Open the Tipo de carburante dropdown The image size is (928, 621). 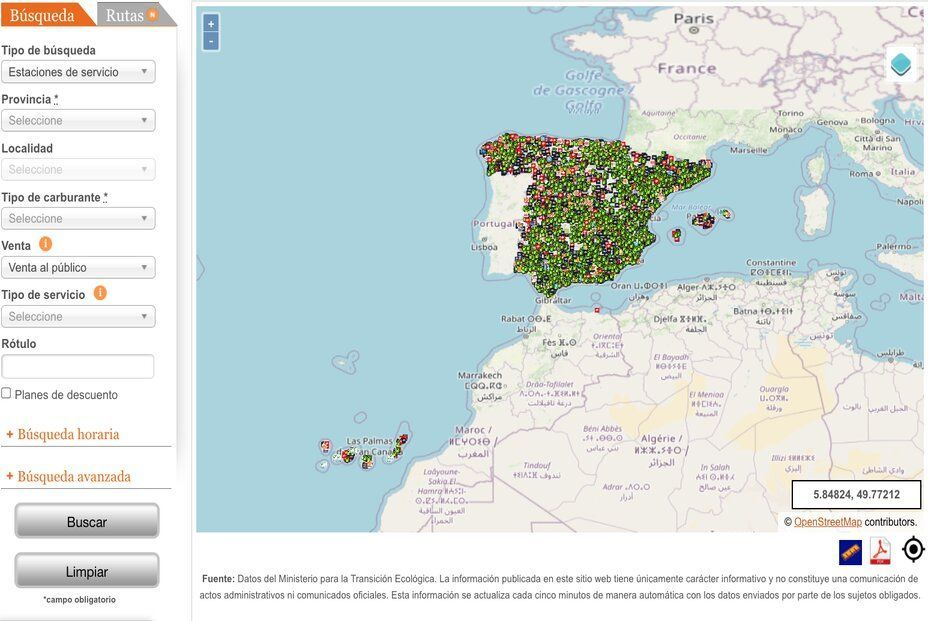tap(78, 219)
